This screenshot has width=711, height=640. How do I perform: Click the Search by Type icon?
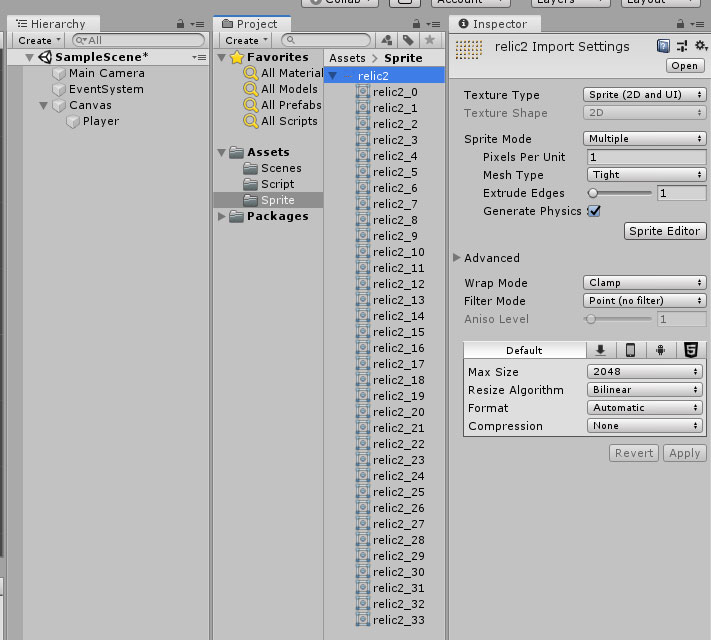pyautogui.click(x=386, y=40)
